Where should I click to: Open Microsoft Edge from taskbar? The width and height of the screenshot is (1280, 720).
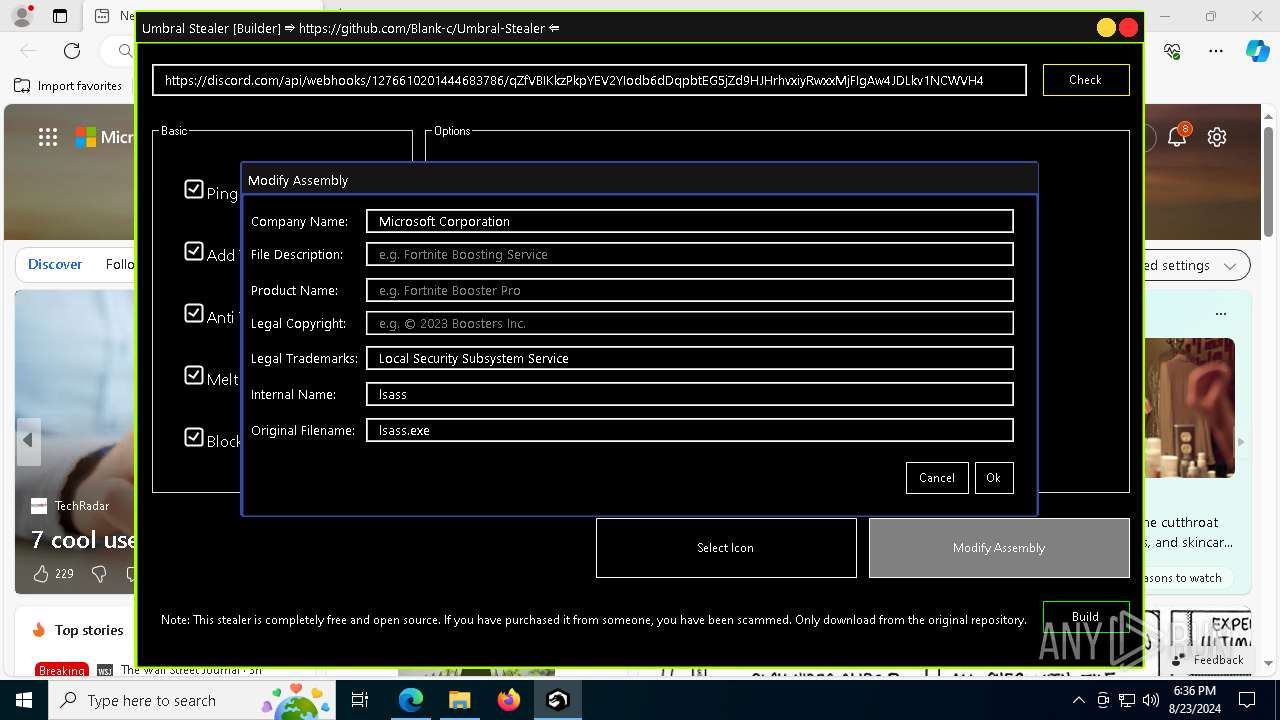click(x=411, y=700)
